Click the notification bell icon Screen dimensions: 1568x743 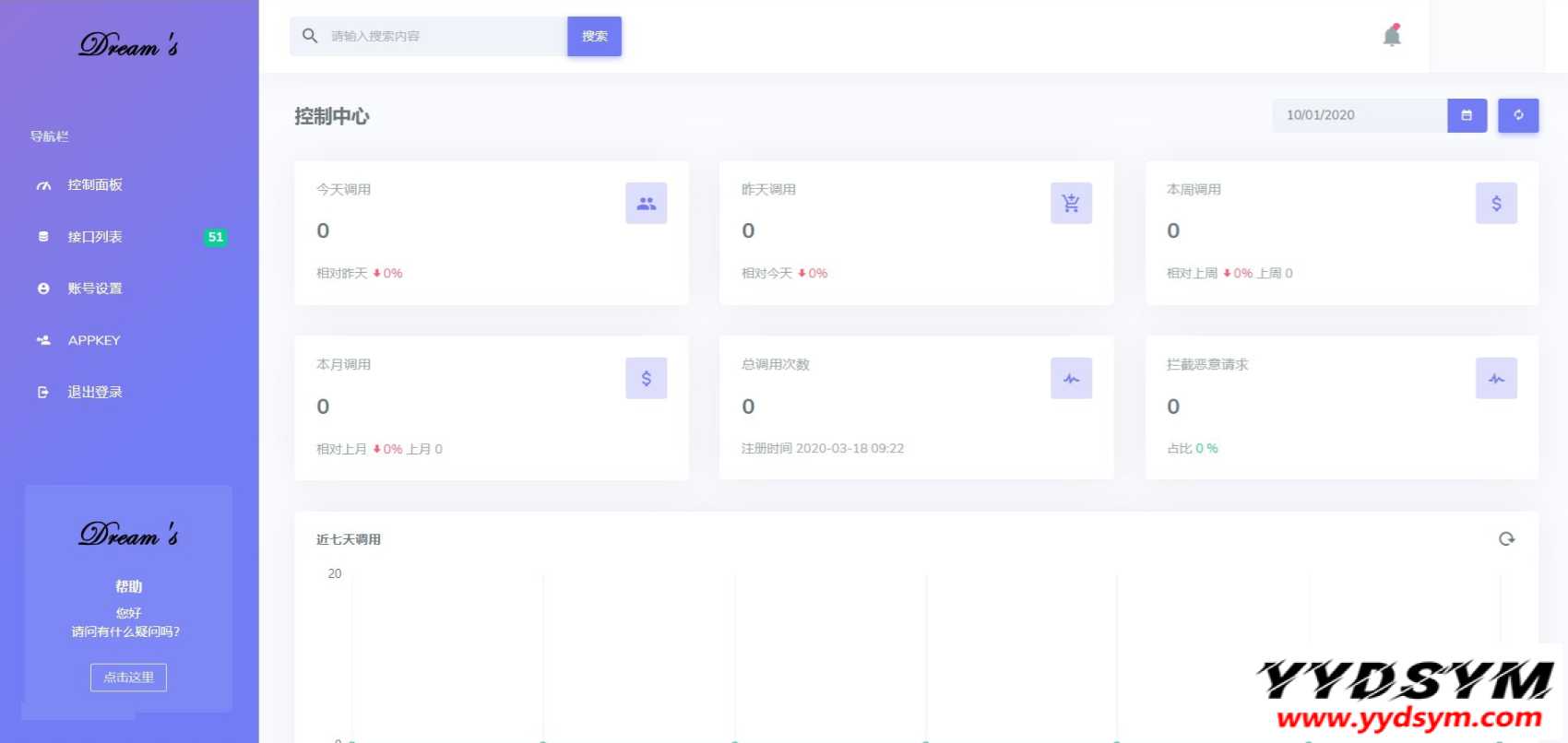[x=1392, y=36]
